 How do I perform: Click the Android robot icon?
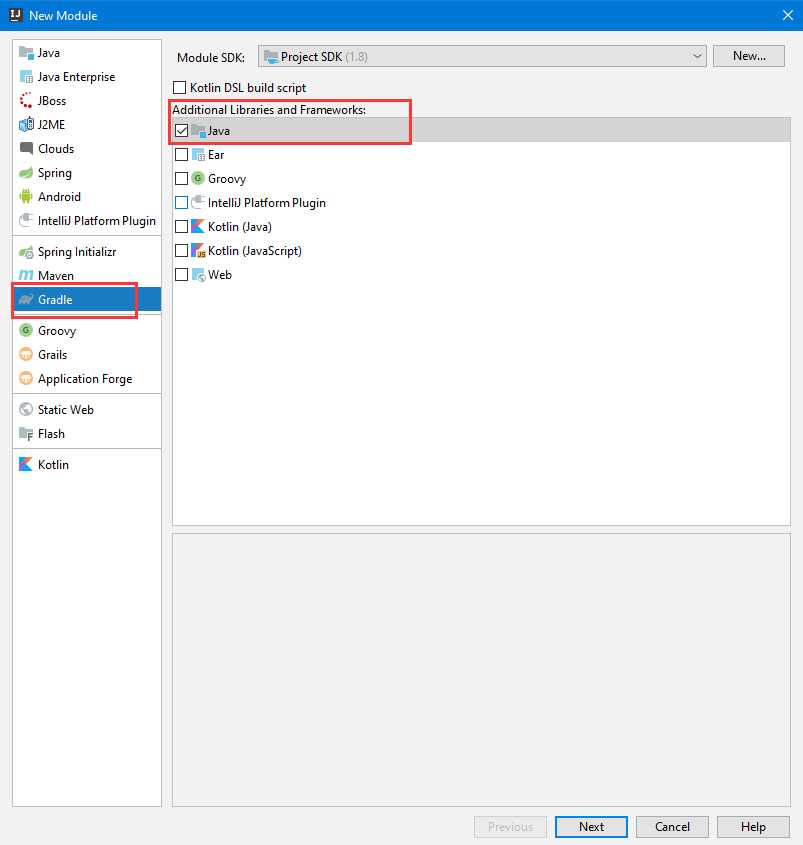tap(26, 197)
